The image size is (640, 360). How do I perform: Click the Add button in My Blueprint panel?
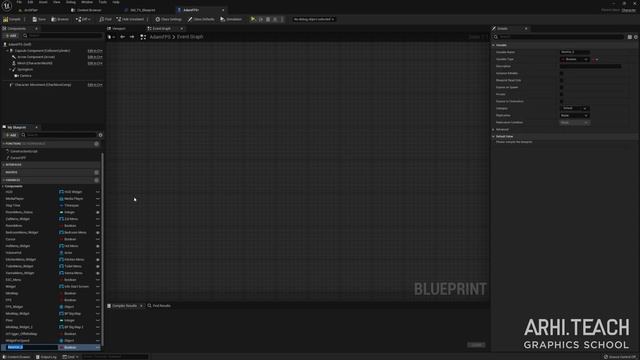(x=11, y=135)
